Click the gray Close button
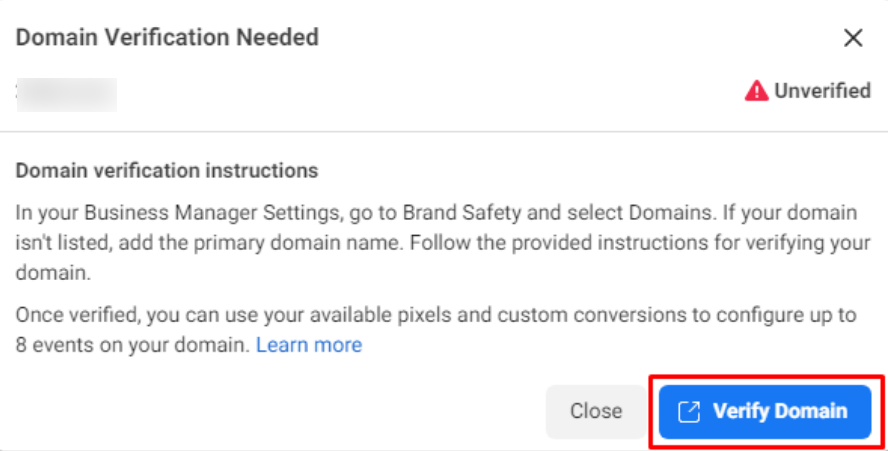Viewport: 888px width, 451px height. pos(596,411)
